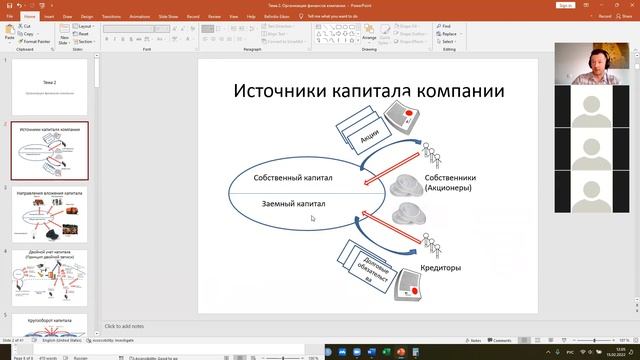Open the font size combo box
Image resolution: width=640 pixels, height=360 pixels.
[162, 29]
